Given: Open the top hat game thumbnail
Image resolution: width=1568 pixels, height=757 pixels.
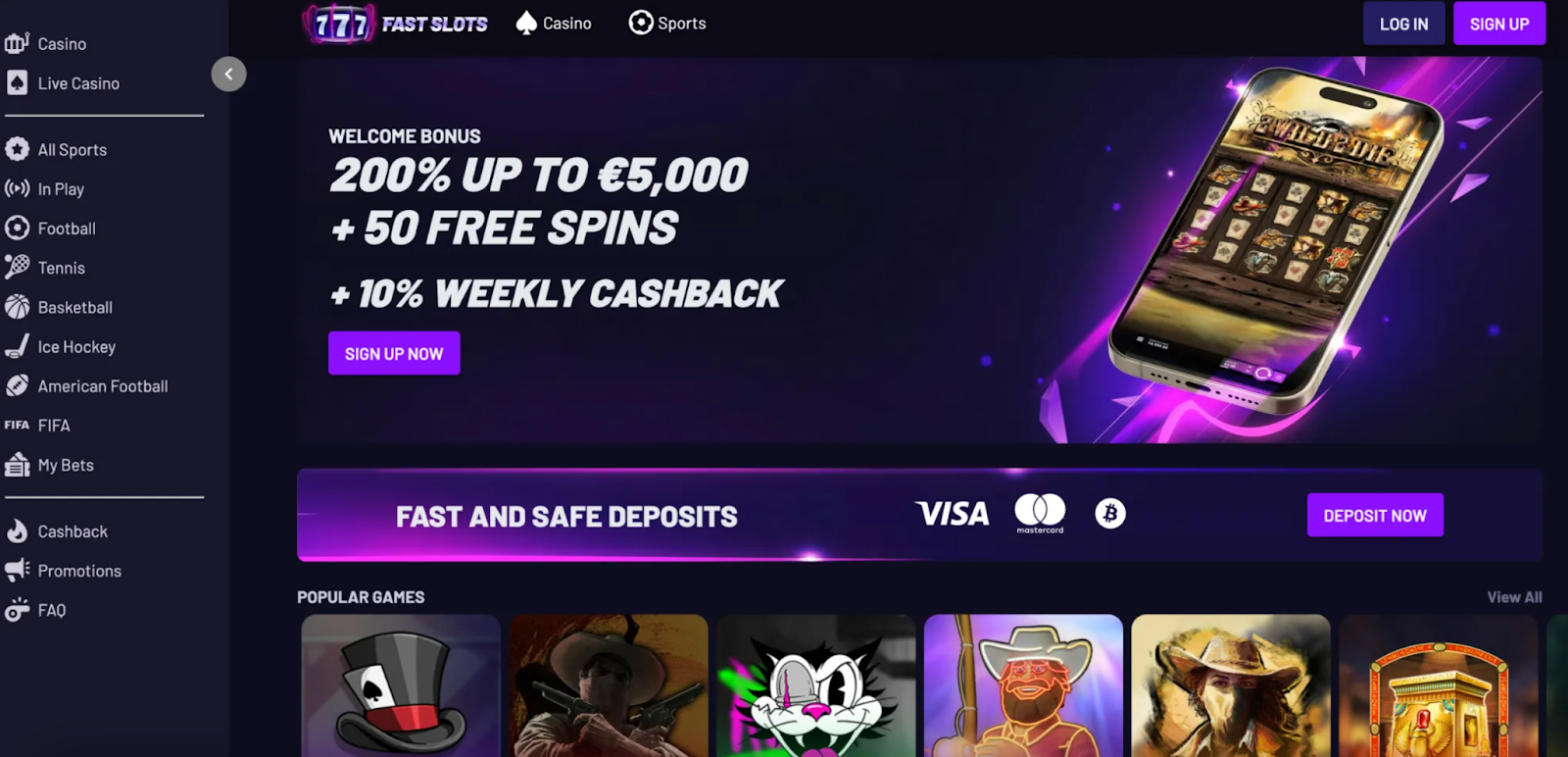Looking at the screenshot, I should [401, 685].
